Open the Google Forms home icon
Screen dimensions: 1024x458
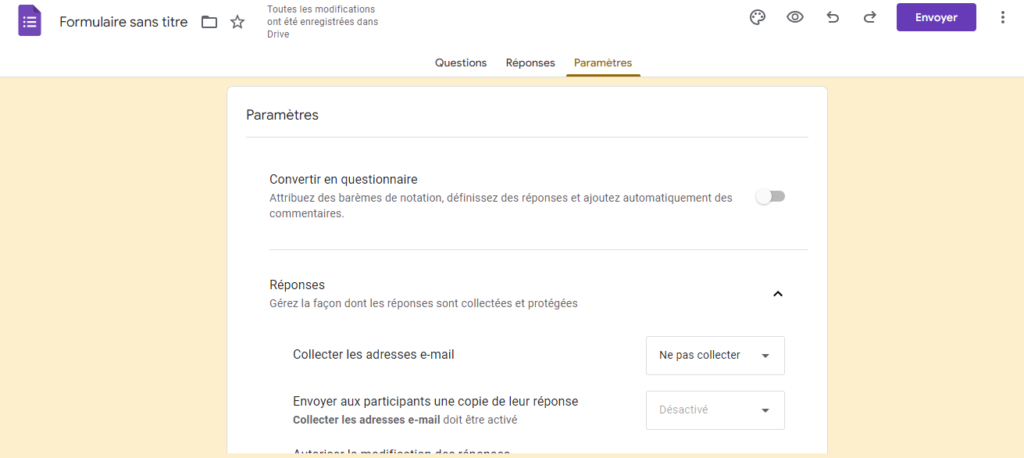point(29,22)
